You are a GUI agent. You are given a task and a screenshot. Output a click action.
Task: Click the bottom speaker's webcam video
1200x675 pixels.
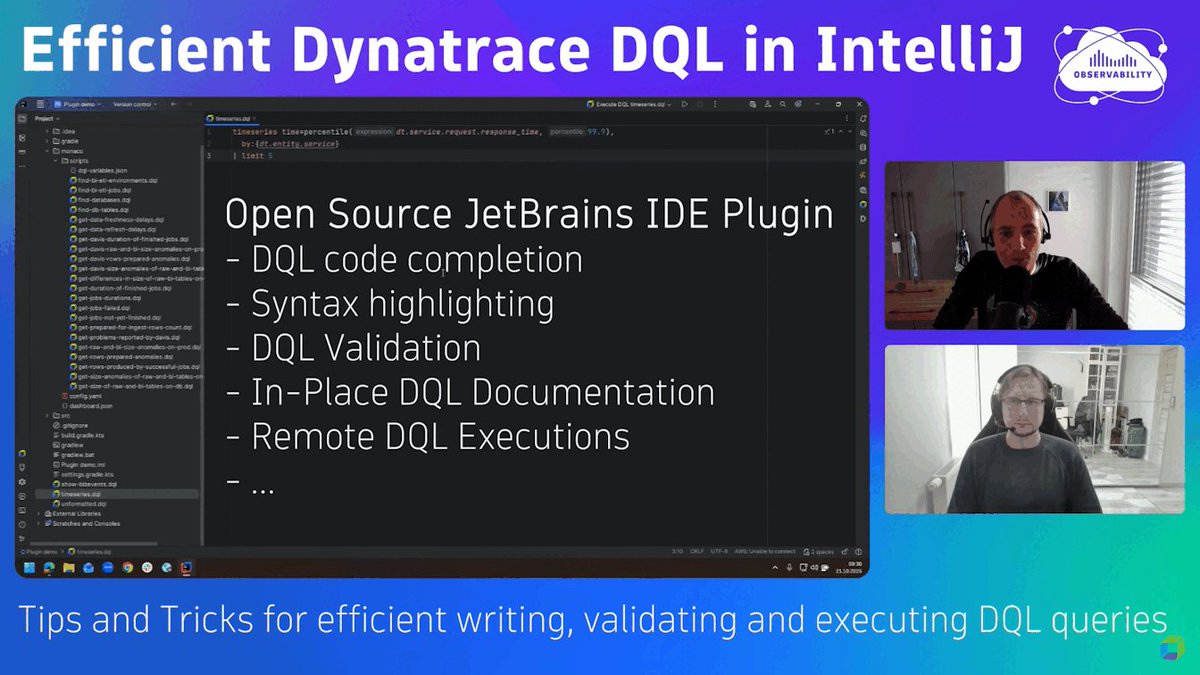1035,429
